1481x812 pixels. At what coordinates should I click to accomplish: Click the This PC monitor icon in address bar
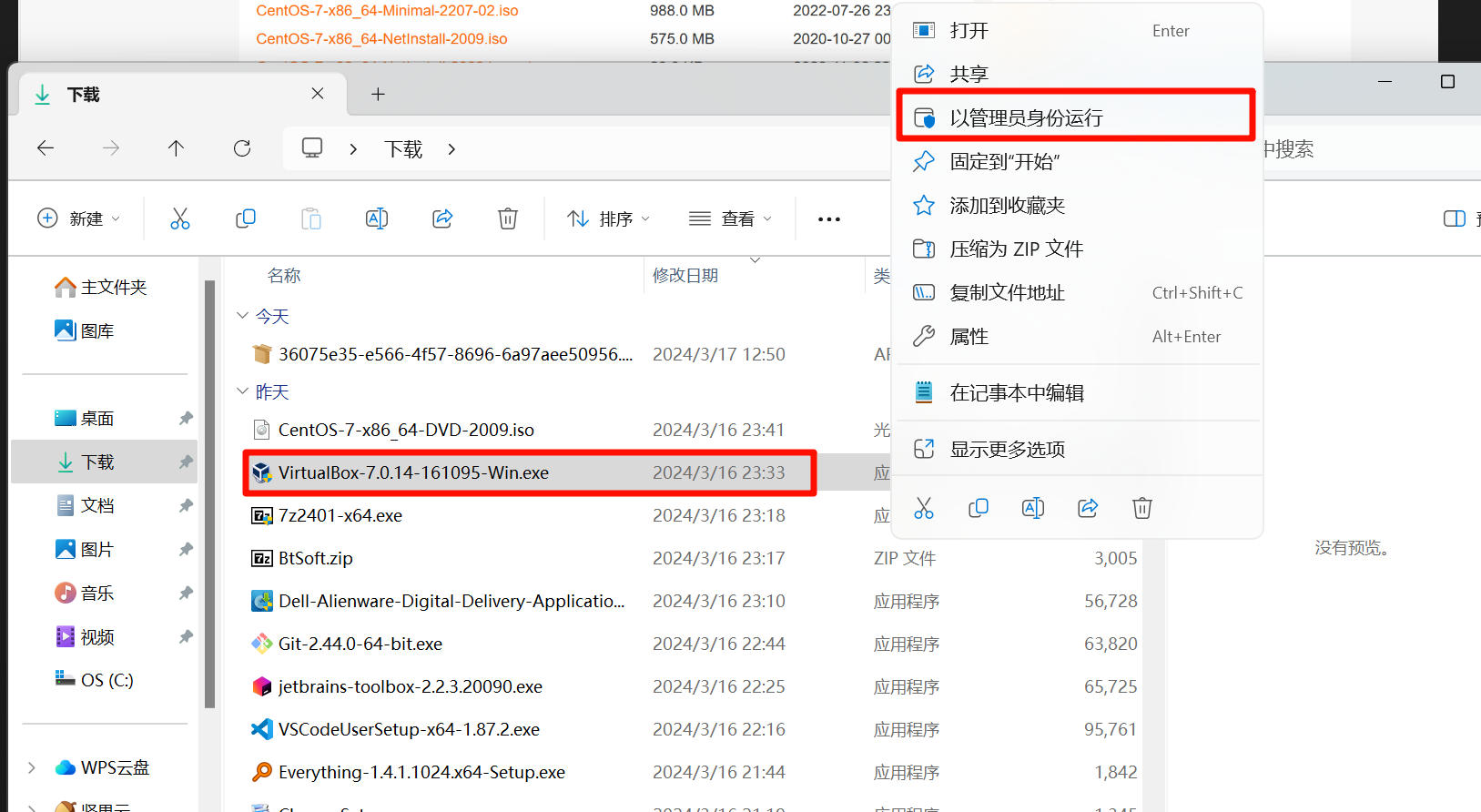(312, 147)
